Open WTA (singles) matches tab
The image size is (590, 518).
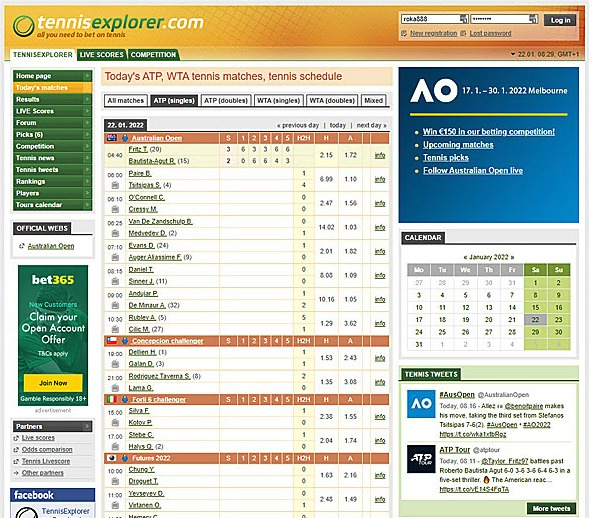(x=278, y=100)
